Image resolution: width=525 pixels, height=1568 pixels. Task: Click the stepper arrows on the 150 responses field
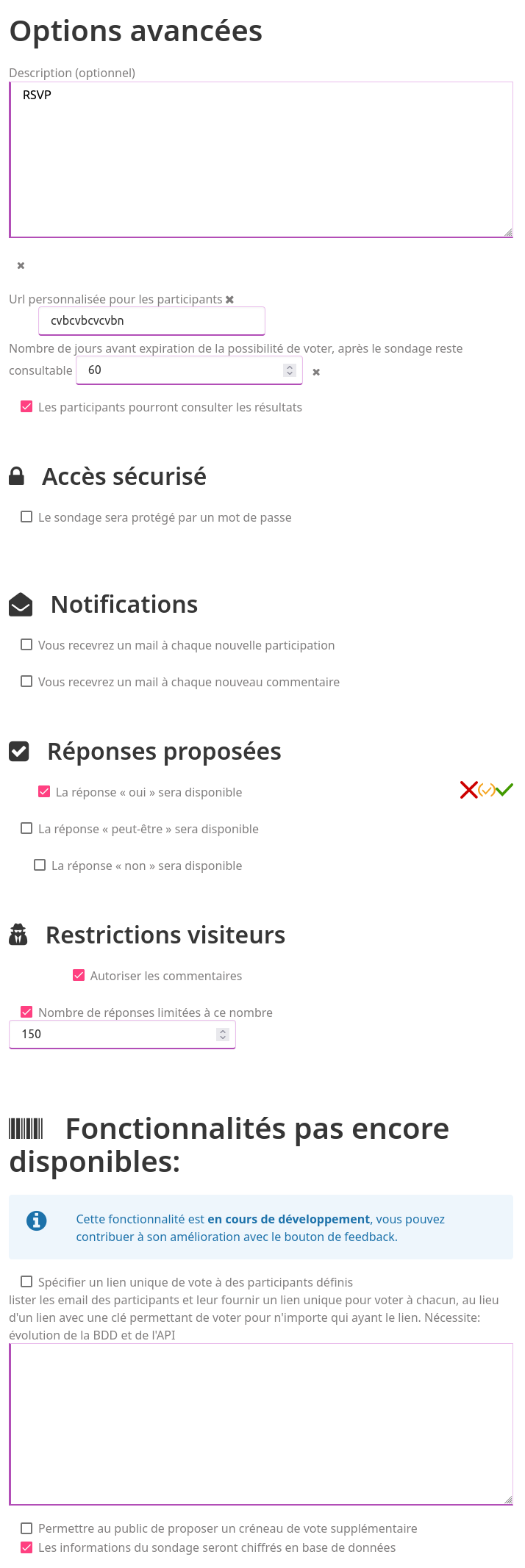click(x=223, y=1035)
